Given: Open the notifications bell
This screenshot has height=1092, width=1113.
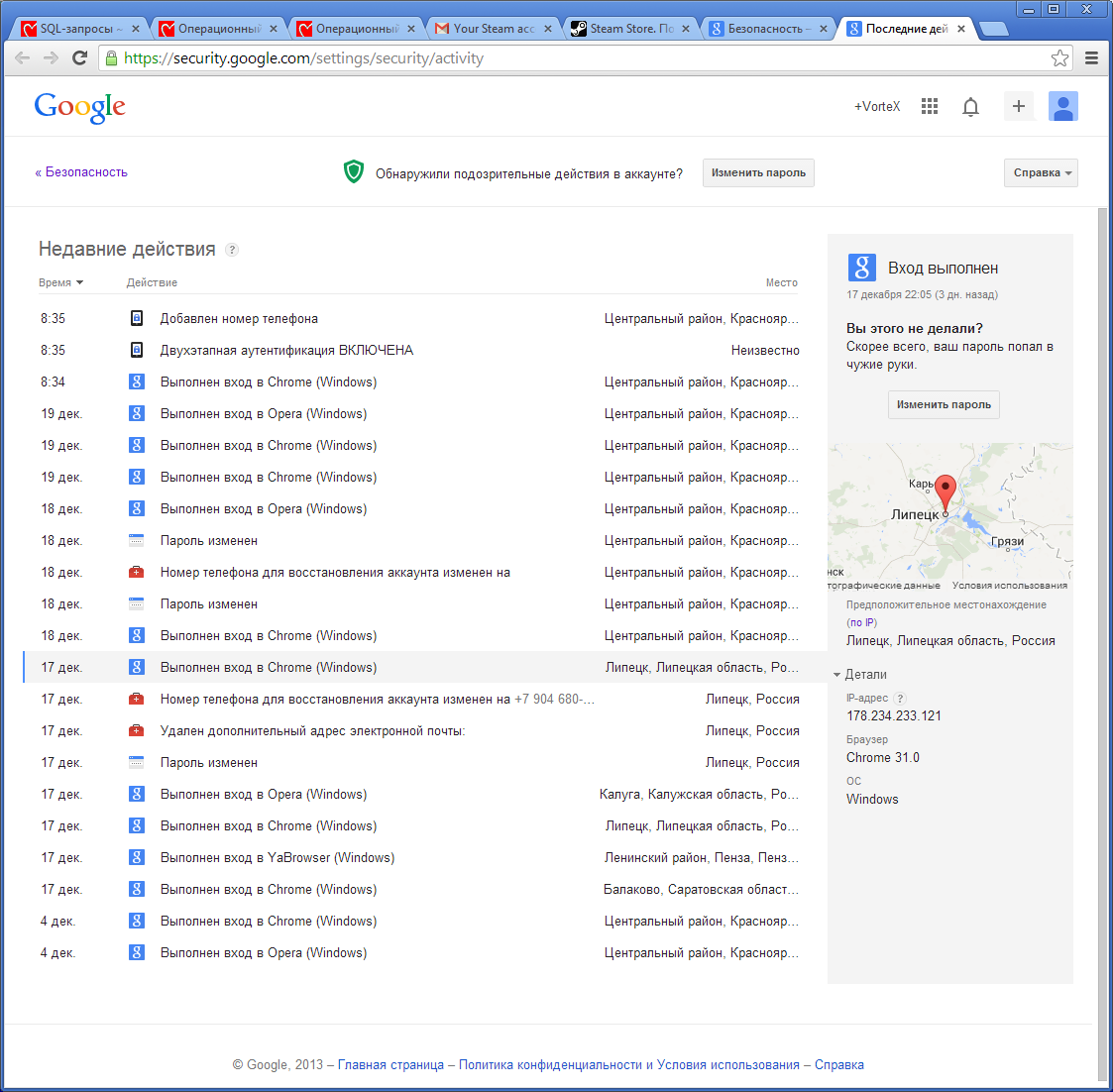Looking at the screenshot, I should [x=970, y=107].
